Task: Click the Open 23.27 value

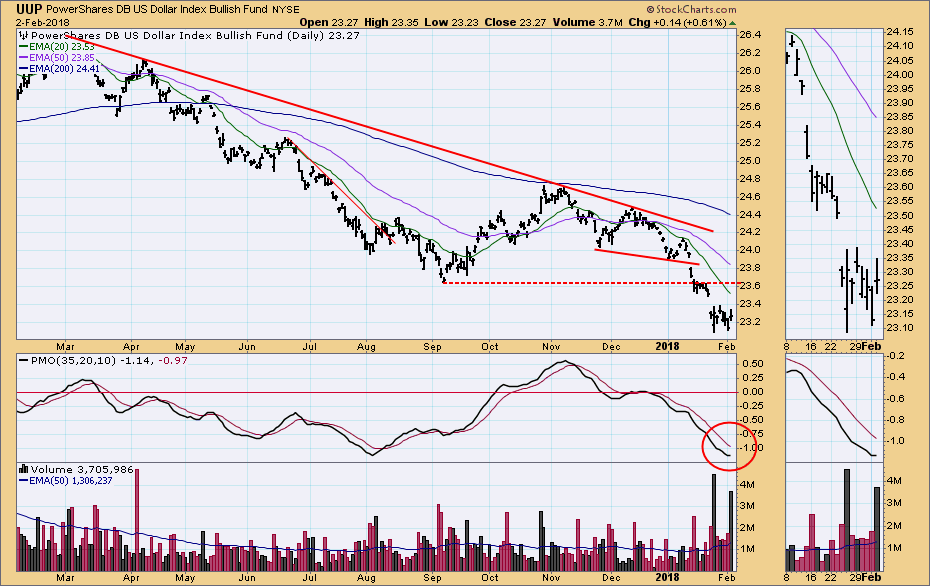Action: [328, 23]
